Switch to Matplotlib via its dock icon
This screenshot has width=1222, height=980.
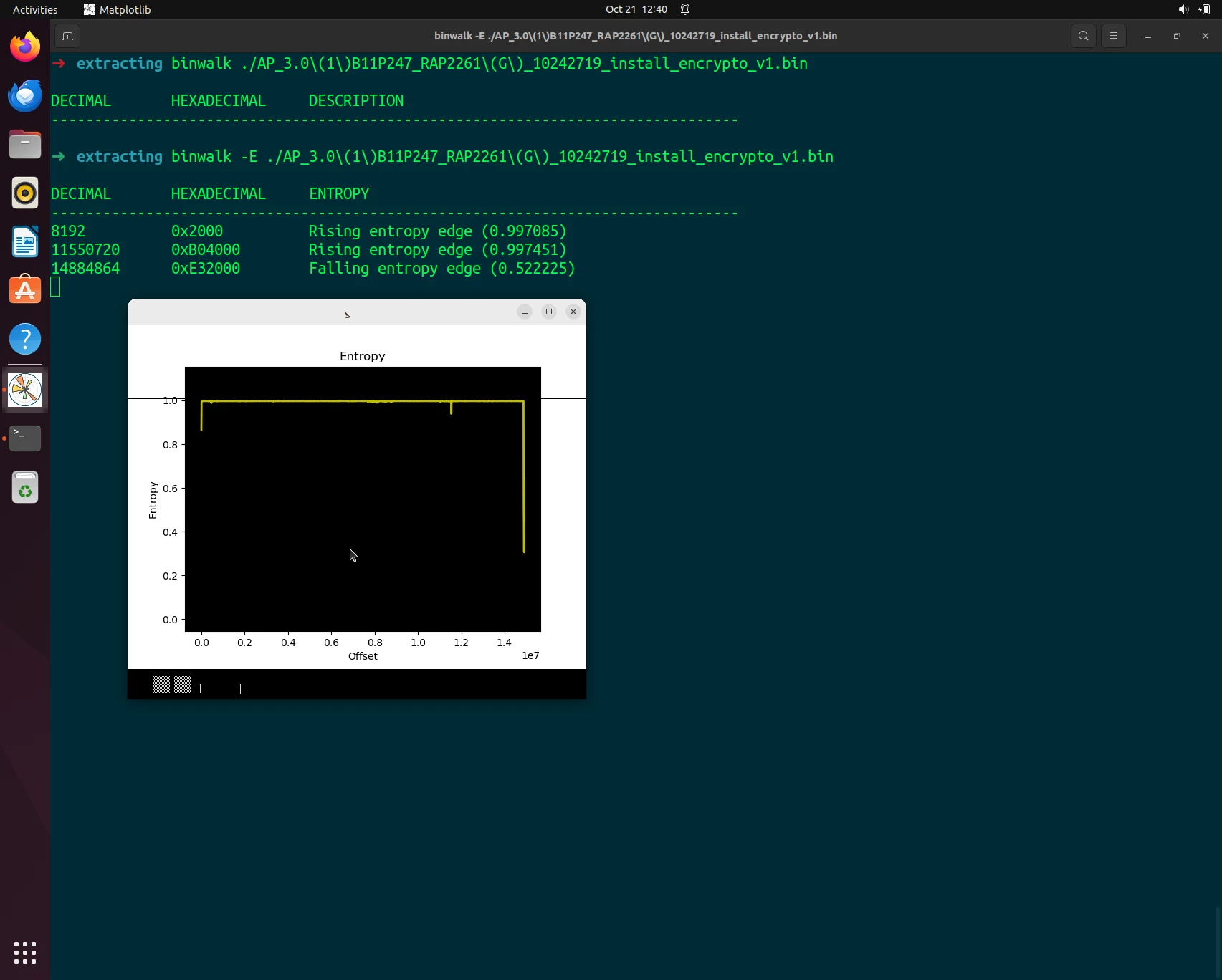click(25, 390)
